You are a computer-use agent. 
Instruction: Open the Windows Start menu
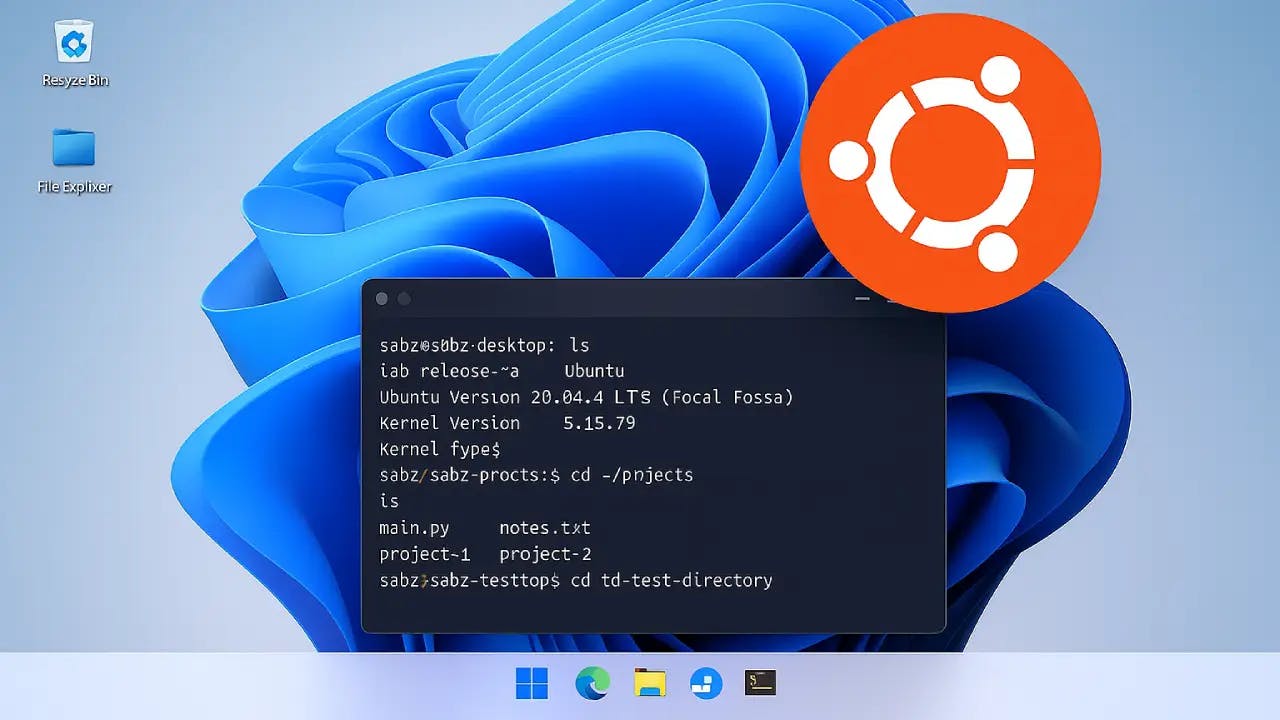pos(532,684)
